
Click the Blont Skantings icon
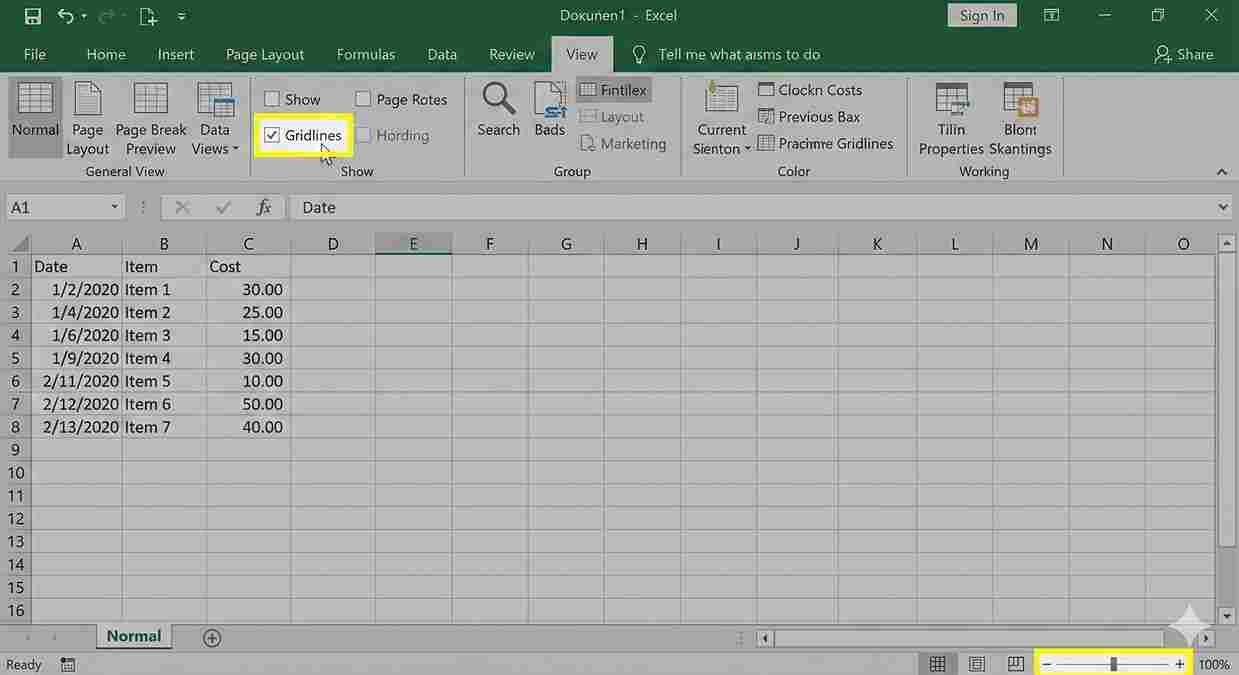(x=1020, y=101)
